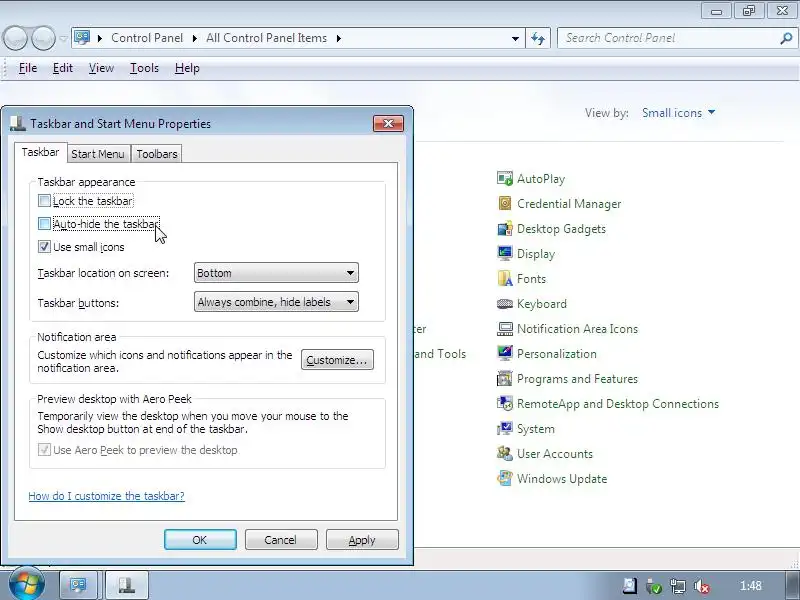Click the Show desktop button at taskbar end
Image resolution: width=800 pixels, height=600 pixels.
792,585
